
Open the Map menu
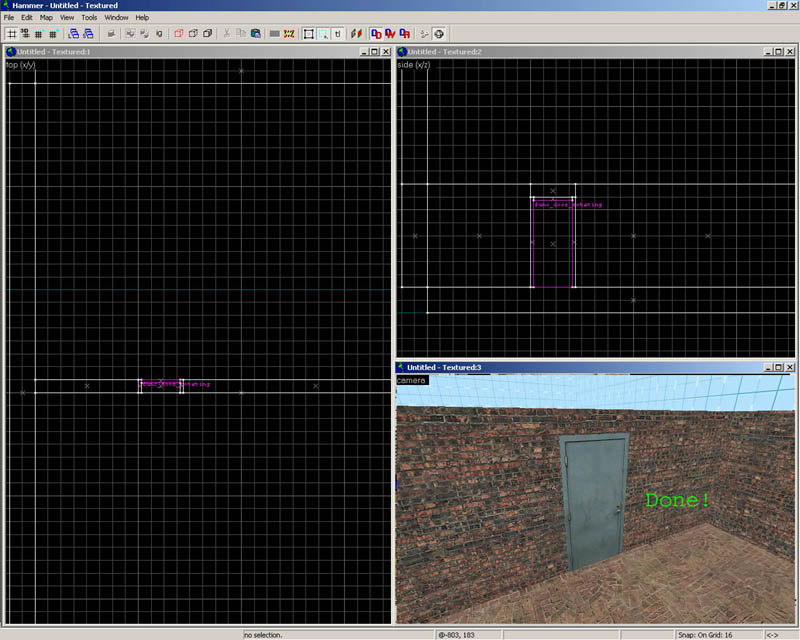click(x=46, y=18)
